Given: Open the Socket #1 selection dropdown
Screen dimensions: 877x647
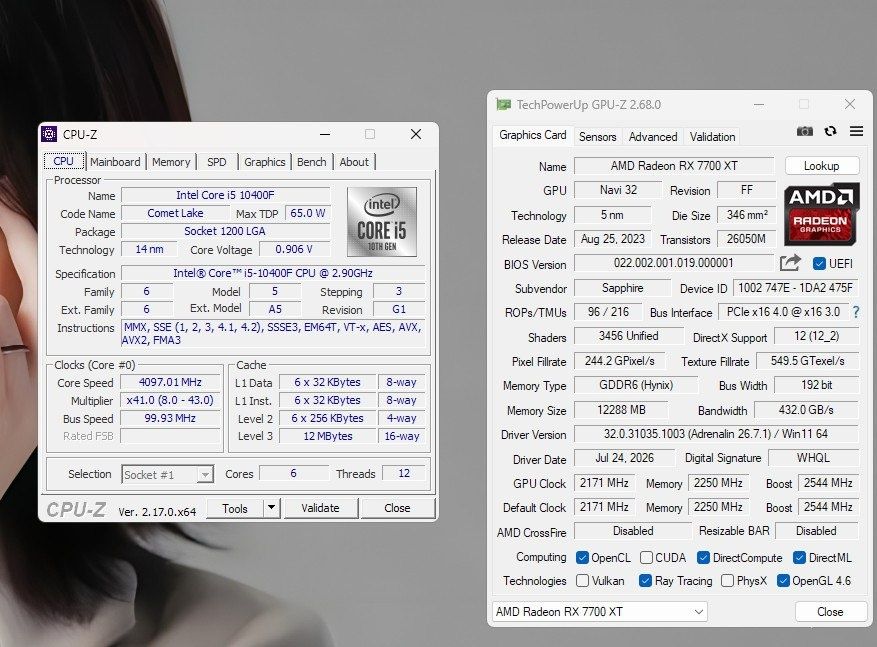Looking at the screenshot, I should pyautogui.click(x=168, y=475).
